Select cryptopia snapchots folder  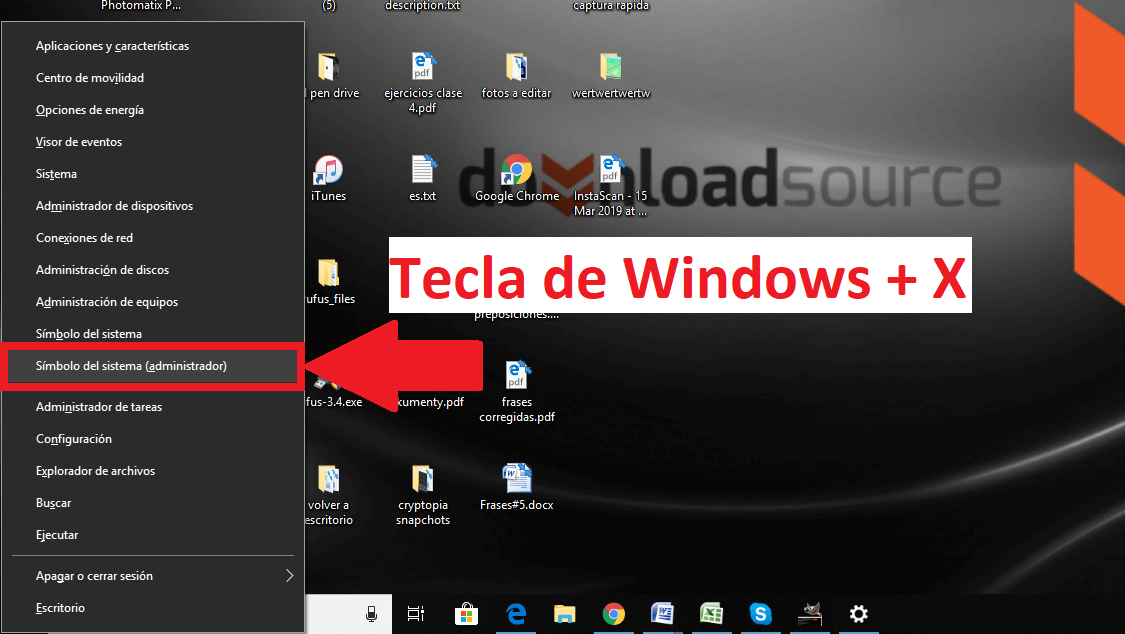point(423,480)
